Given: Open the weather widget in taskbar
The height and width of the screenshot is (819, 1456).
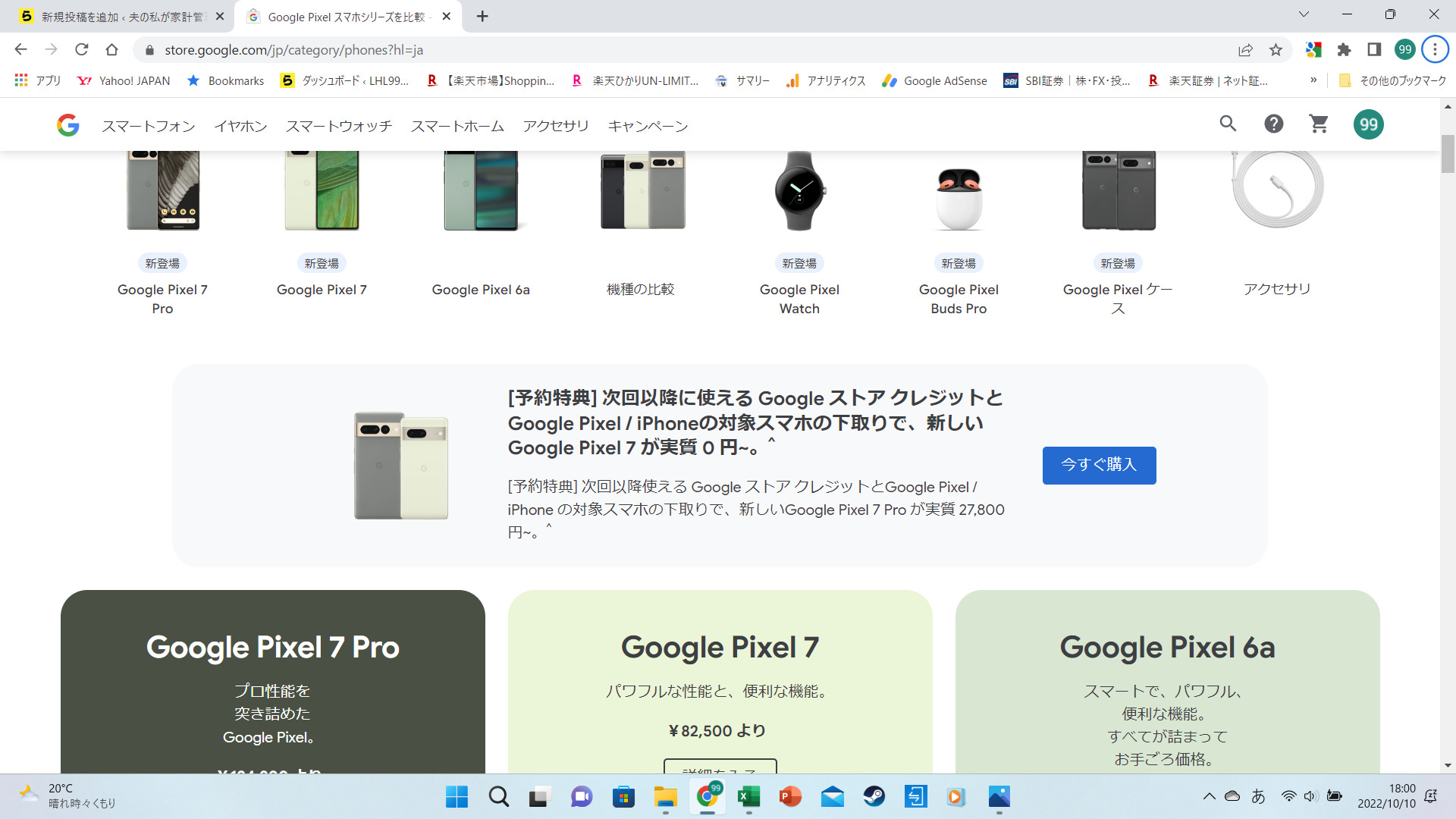Looking at the screenshot, I should tap(68, 796).
